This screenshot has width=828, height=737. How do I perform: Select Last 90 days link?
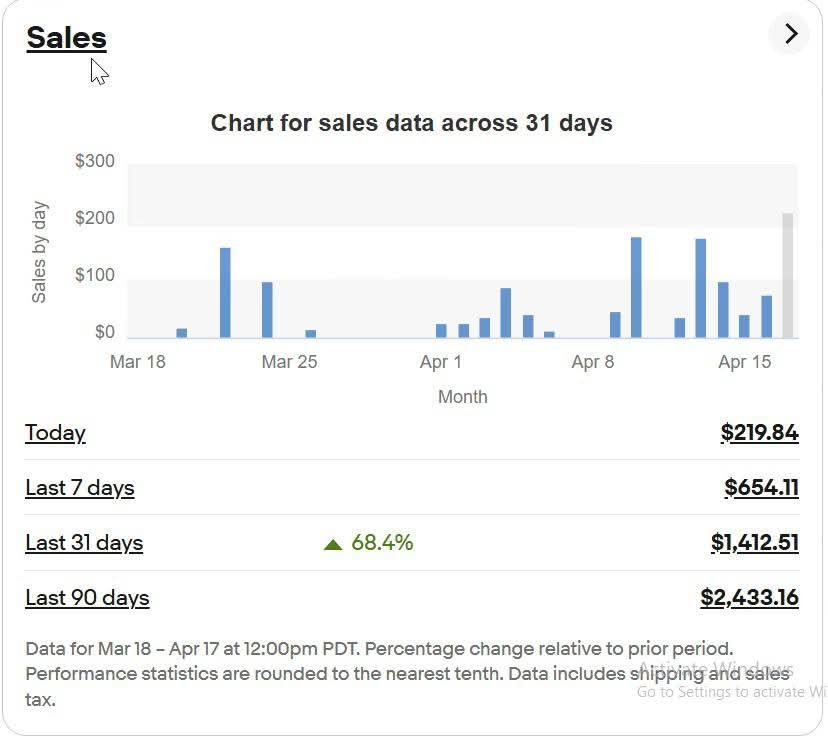[x=87, y=598]
